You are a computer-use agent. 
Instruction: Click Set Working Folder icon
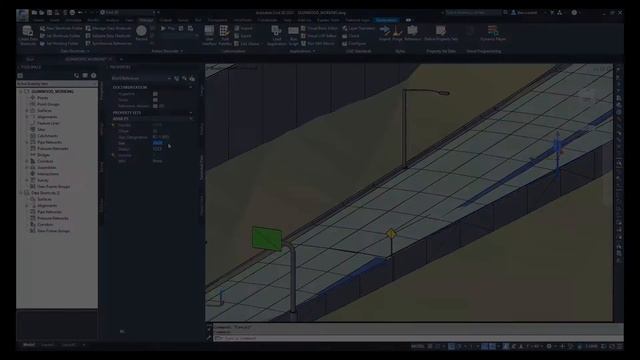[42, 43]
